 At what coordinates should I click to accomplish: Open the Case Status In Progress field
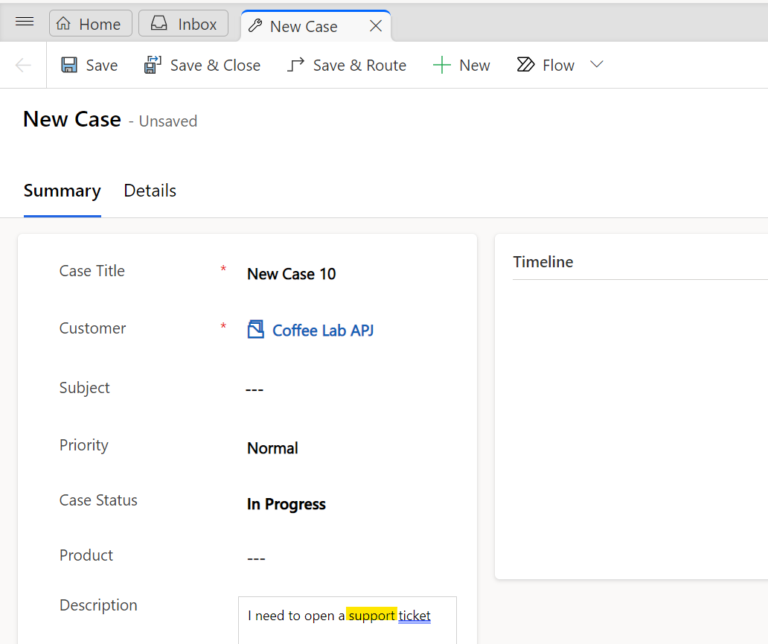[x=286, y=504]
